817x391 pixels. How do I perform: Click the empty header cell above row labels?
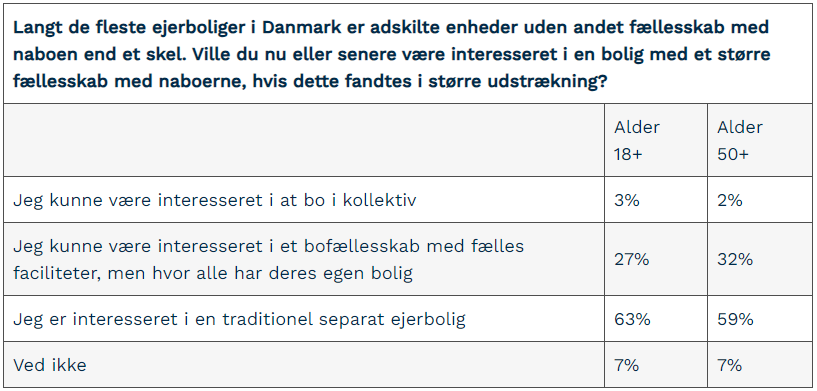[304, 140]
